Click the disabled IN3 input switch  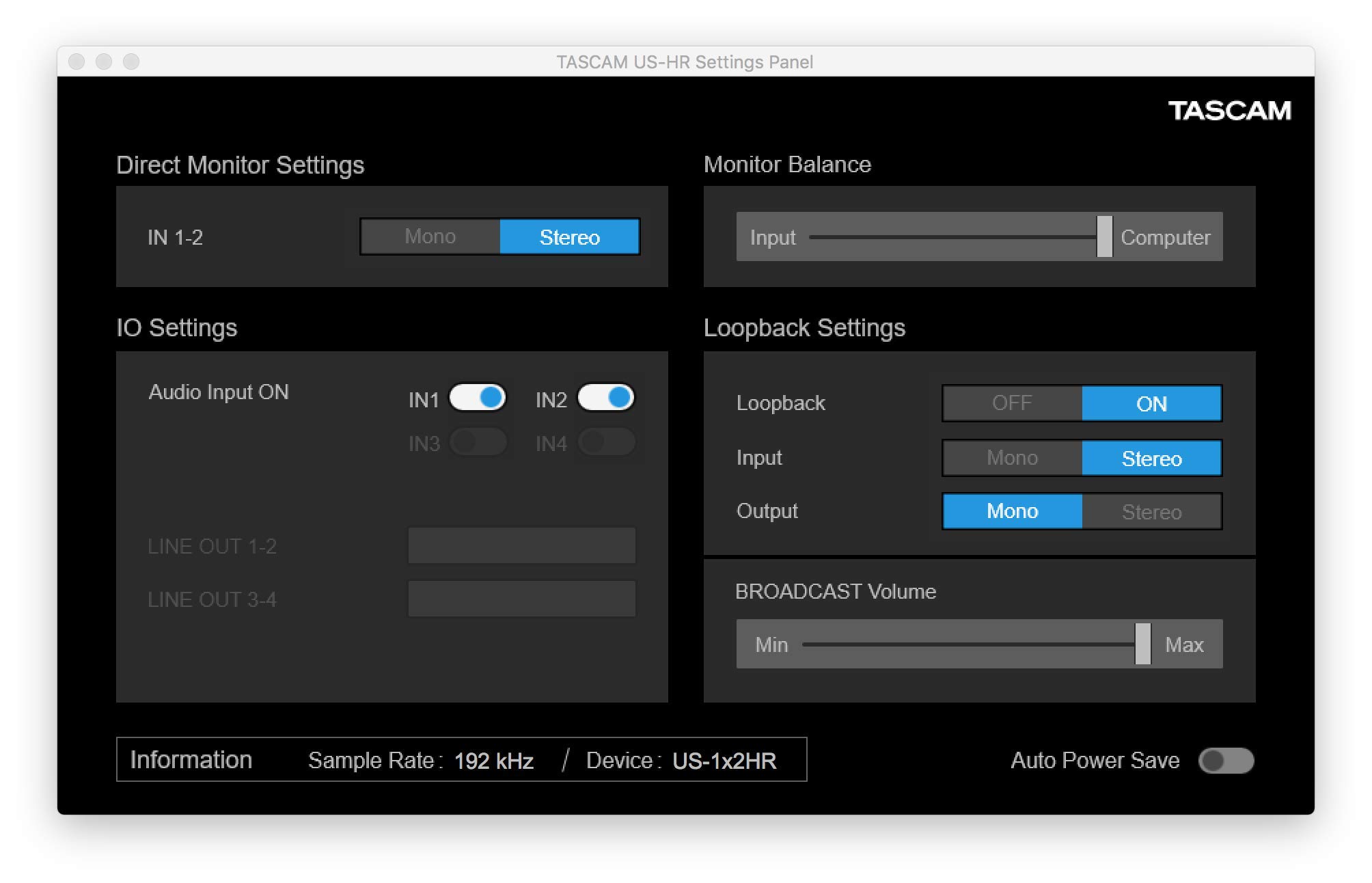[x=478, y=442]
